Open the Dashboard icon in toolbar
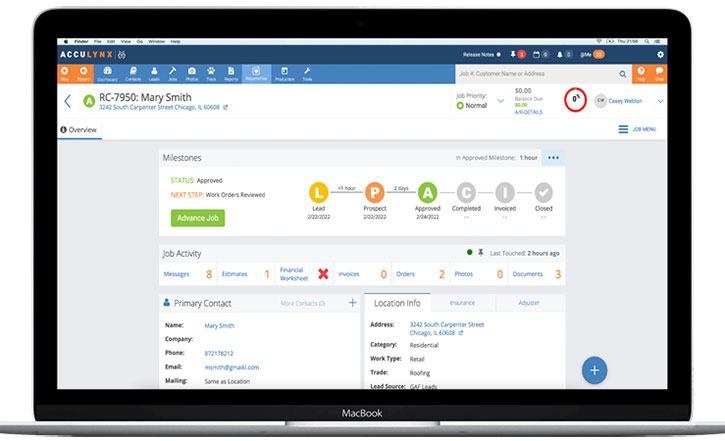The image size is (725, 441). click(x=108, y=73)
